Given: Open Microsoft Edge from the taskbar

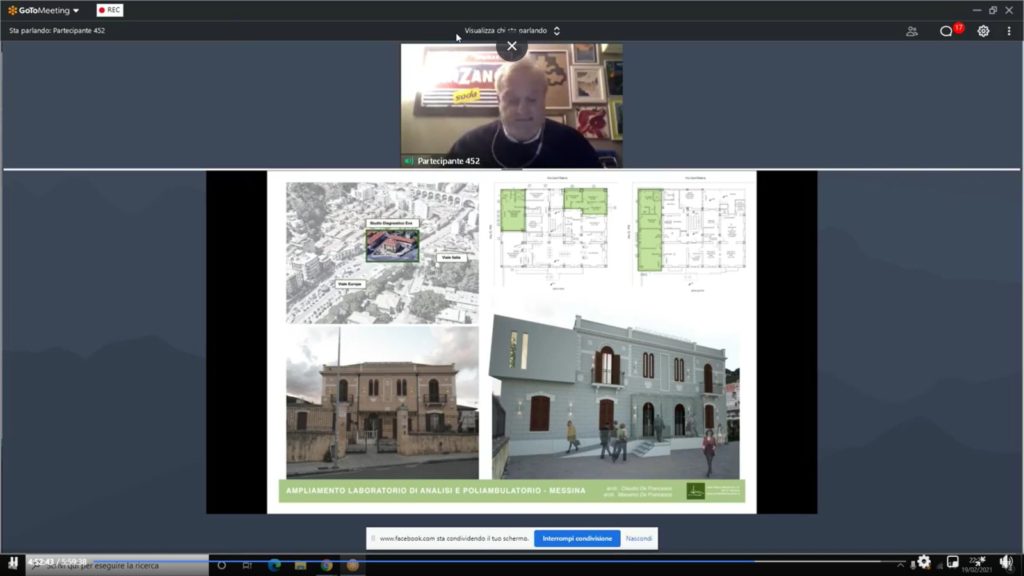Looking at the screenshot, I should [x=274, y=565].
